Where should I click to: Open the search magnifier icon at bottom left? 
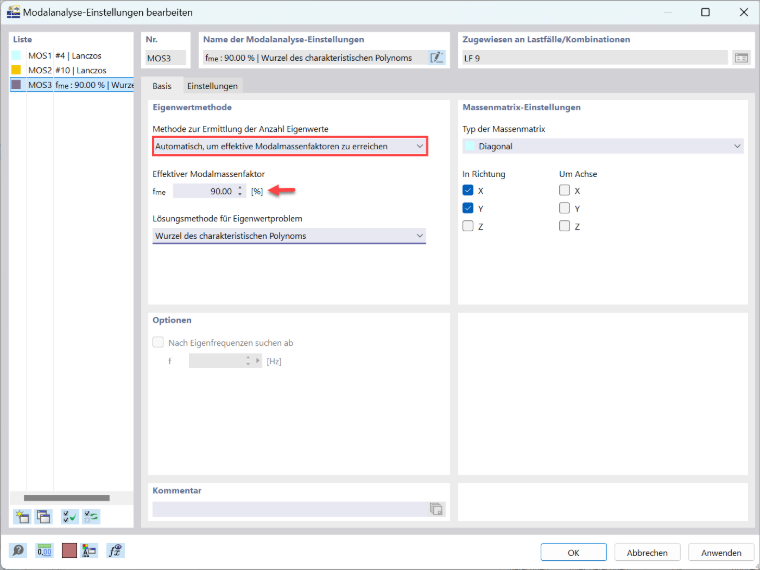[x=18, y=551]
